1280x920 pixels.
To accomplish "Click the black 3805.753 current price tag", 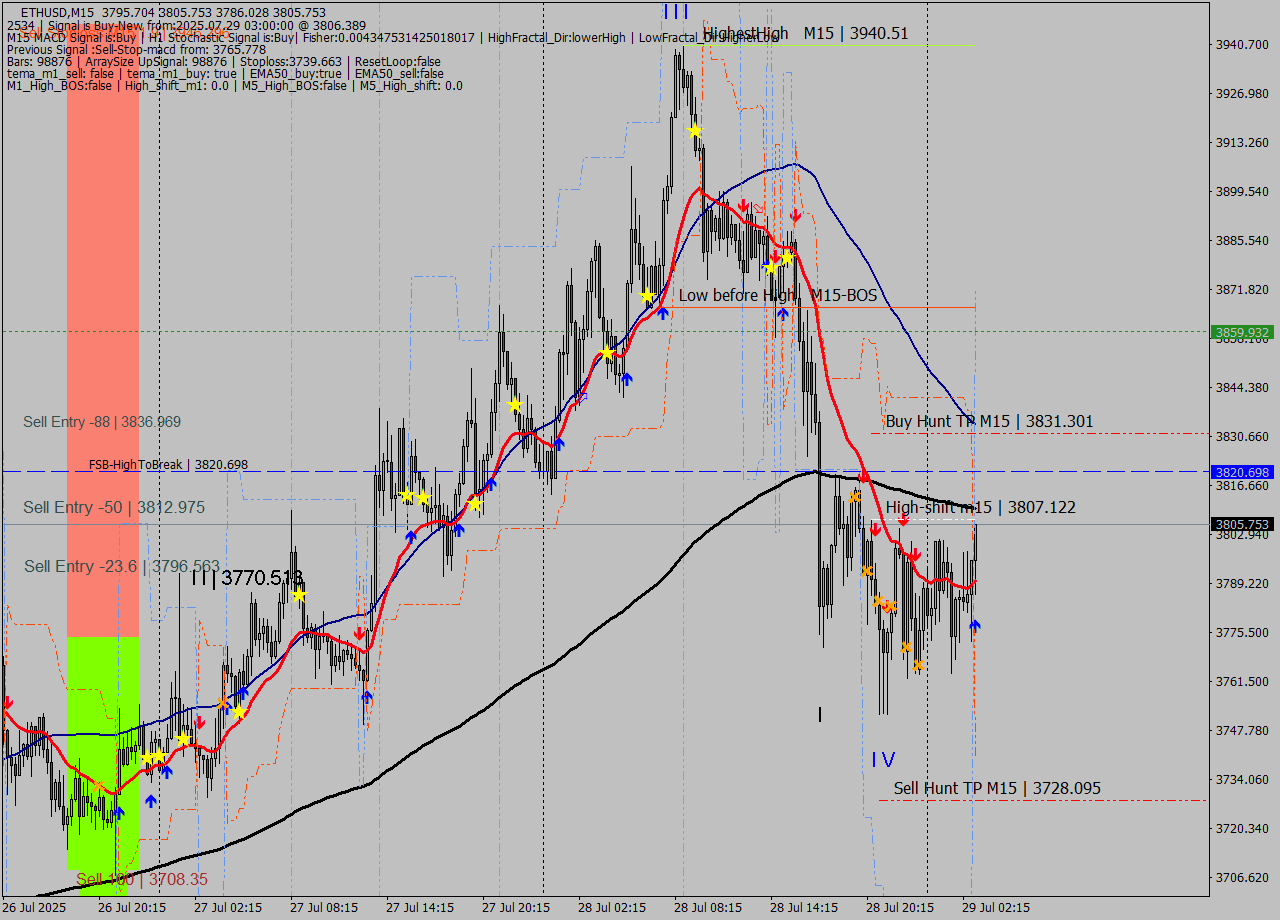I will [x=1241, y=524].
